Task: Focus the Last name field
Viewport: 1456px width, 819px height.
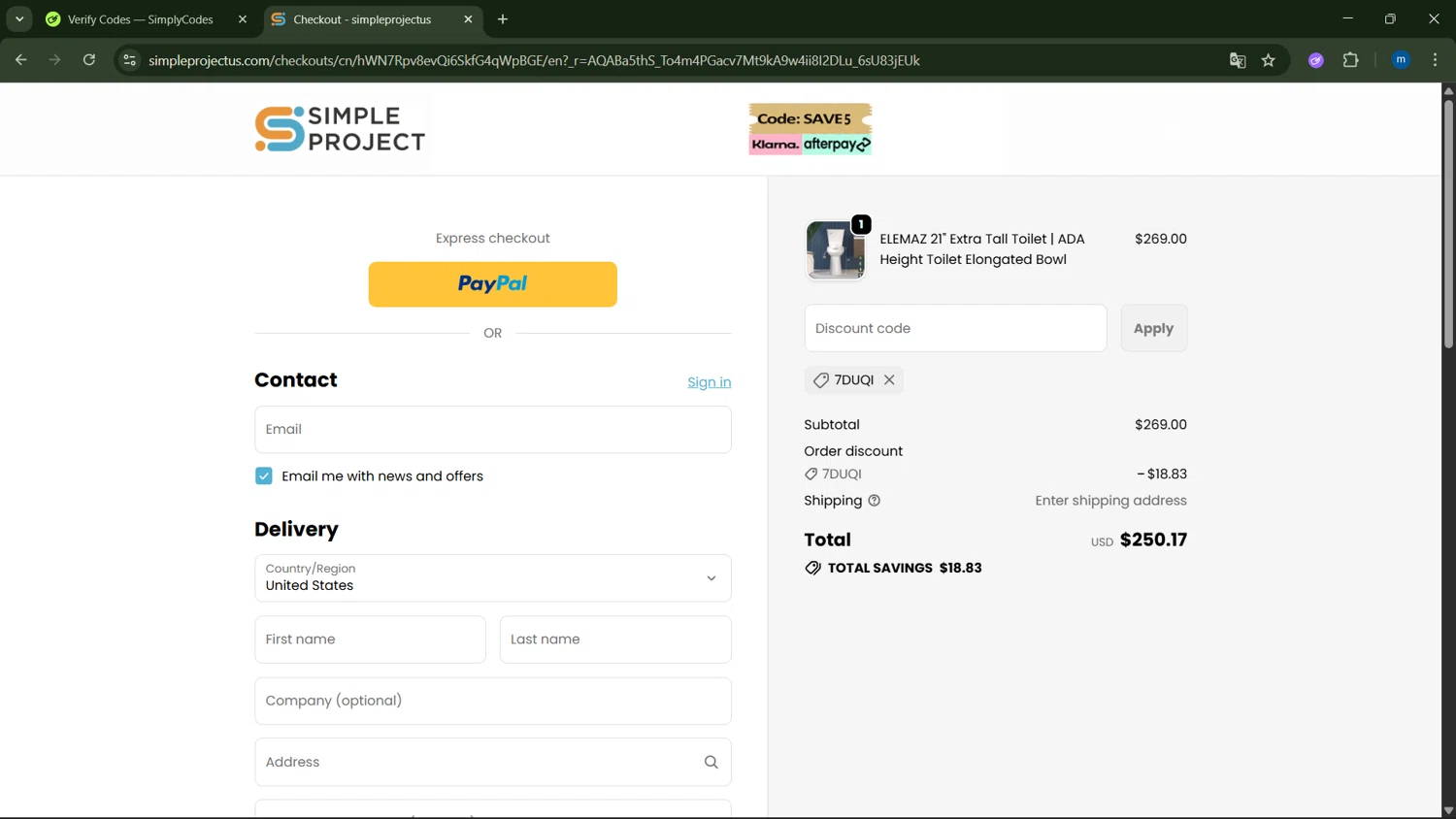Action: (x=615, y=639)
